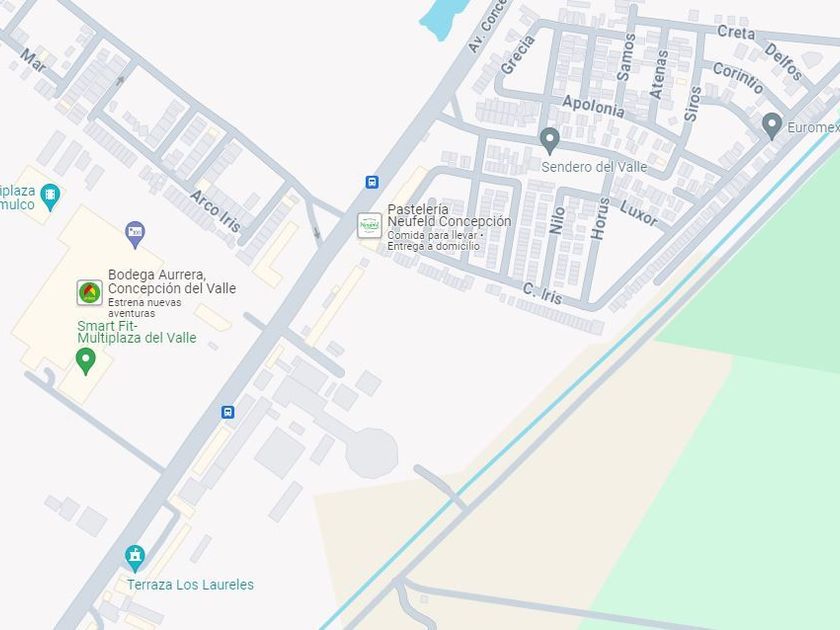
Task: Click the blue water body at top
Action: [444, 17]
